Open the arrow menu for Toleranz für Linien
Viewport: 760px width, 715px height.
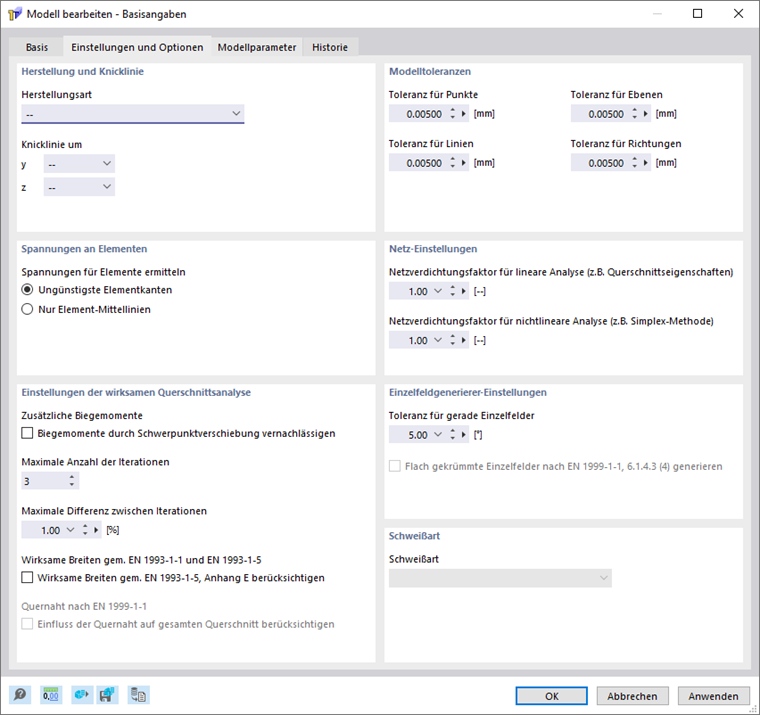point(464,163)
